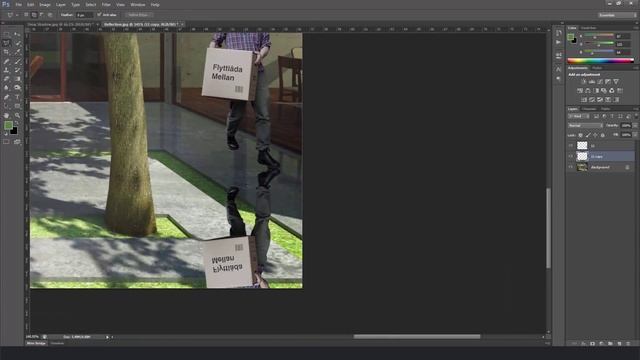640x360 pixels.
Task: Select the Brush tool
Action: 17,61
